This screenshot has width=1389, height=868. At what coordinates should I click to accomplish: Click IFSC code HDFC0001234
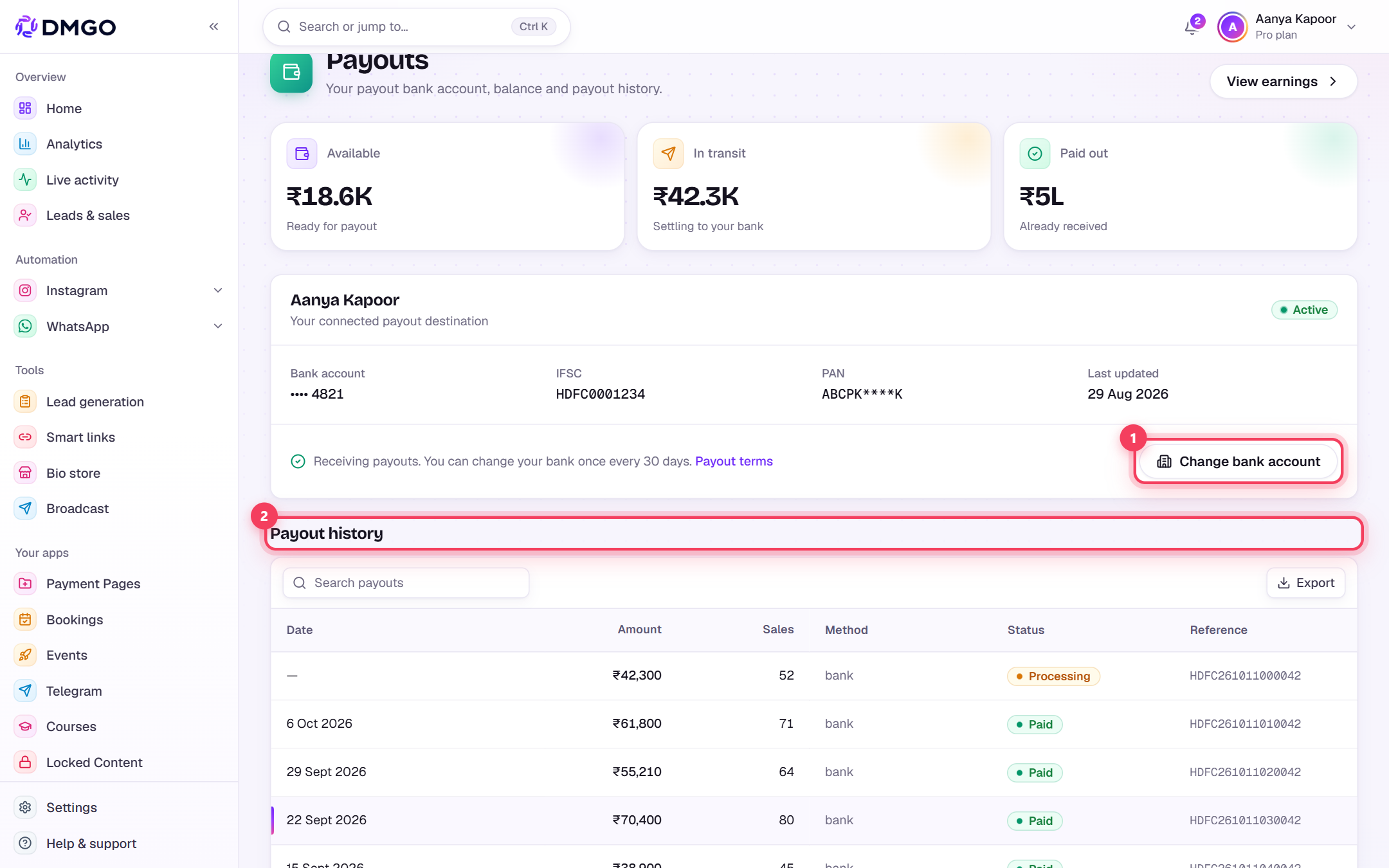point(600,394)
